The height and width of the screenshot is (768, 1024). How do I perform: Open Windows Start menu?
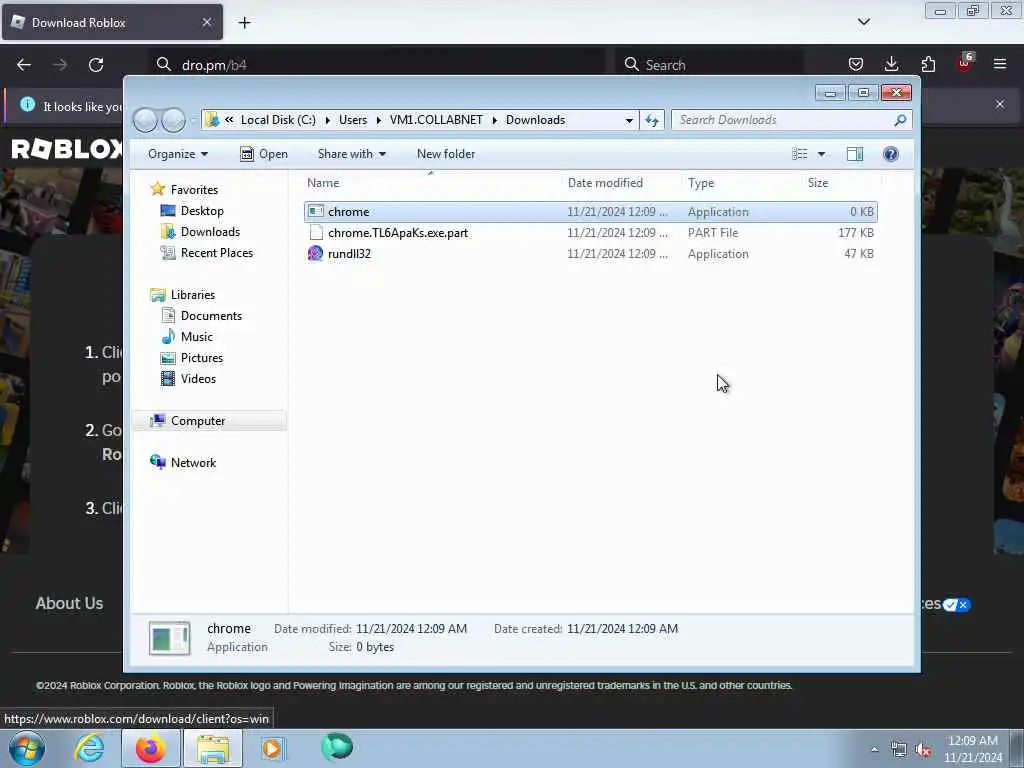[27, 748]
